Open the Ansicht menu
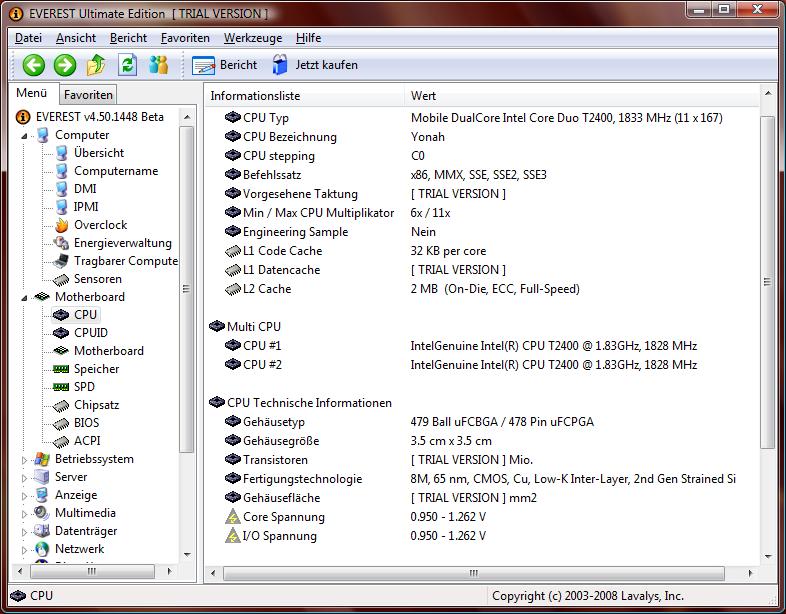The image size is (786, 614). tap(76, 38)
